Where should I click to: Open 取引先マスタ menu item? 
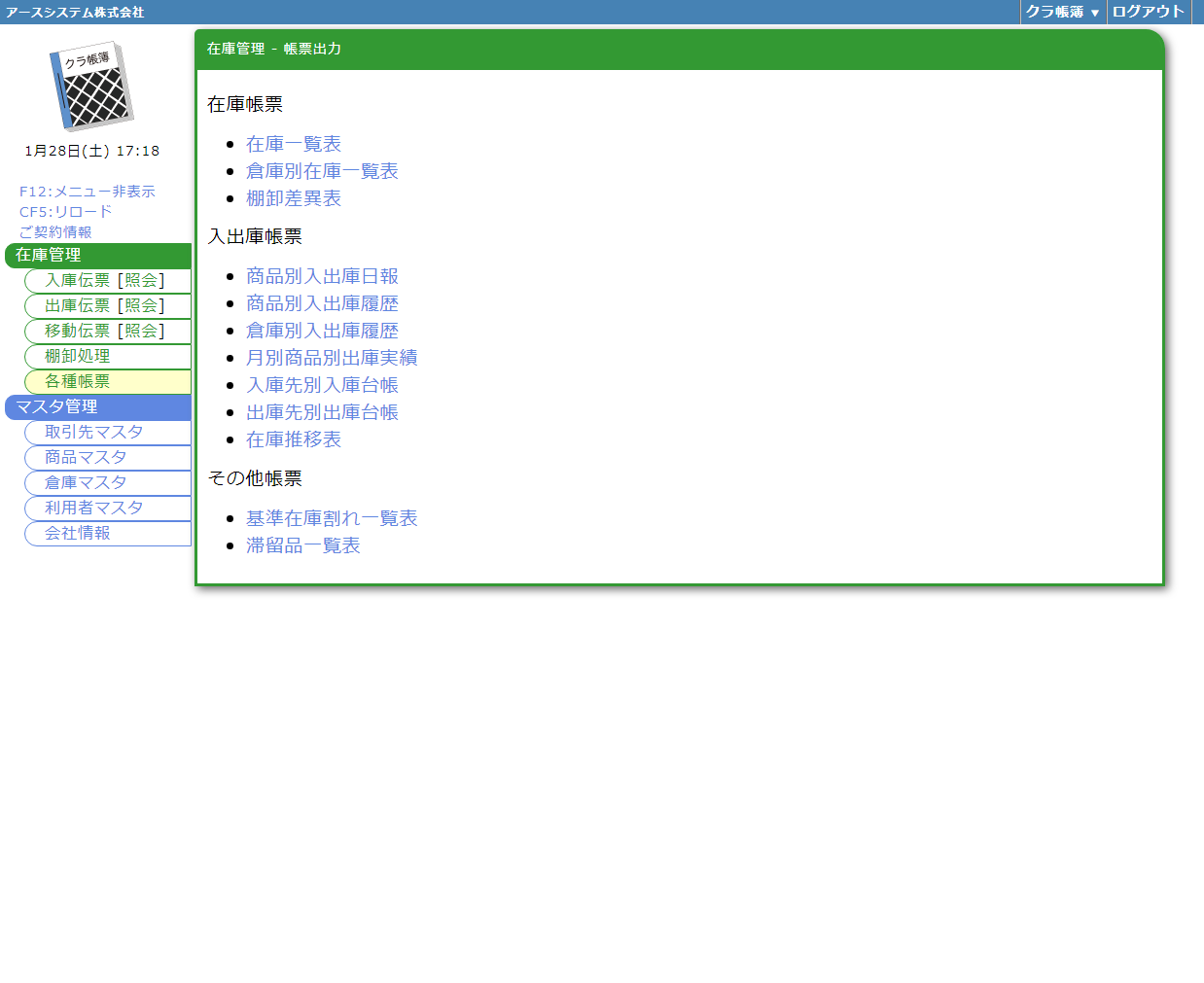click(x=108, y=433)
